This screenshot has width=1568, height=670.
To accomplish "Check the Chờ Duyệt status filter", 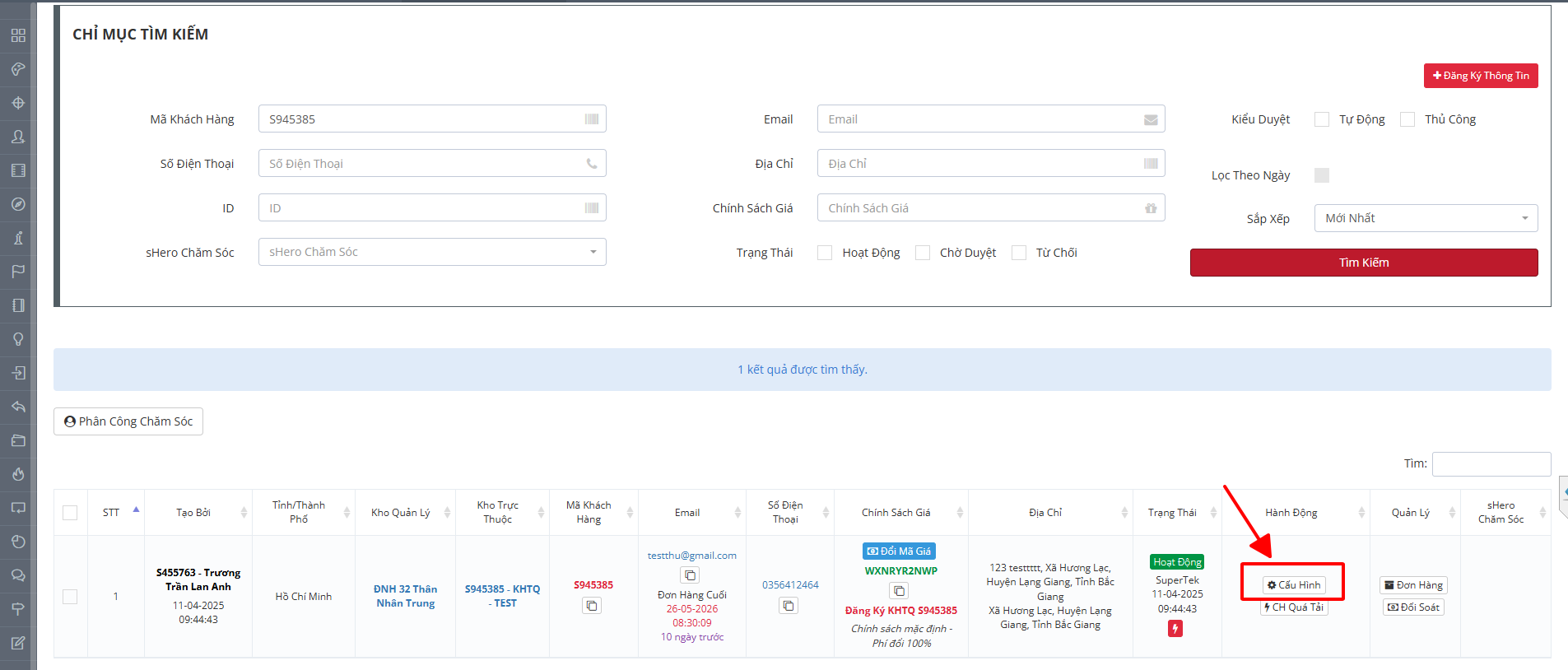I will [x=923, y=253].
